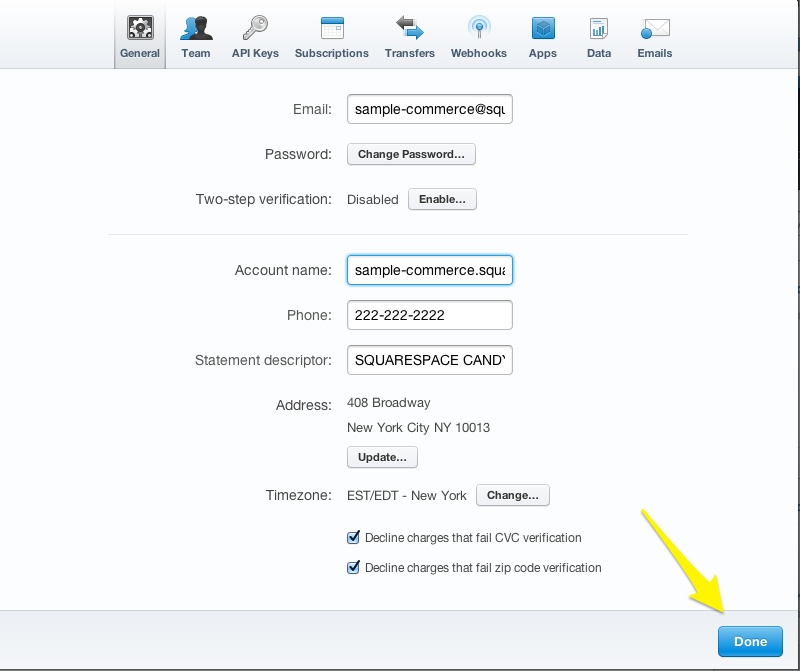
Task: Open the Team settings icon
Action: tap(196, 28)
